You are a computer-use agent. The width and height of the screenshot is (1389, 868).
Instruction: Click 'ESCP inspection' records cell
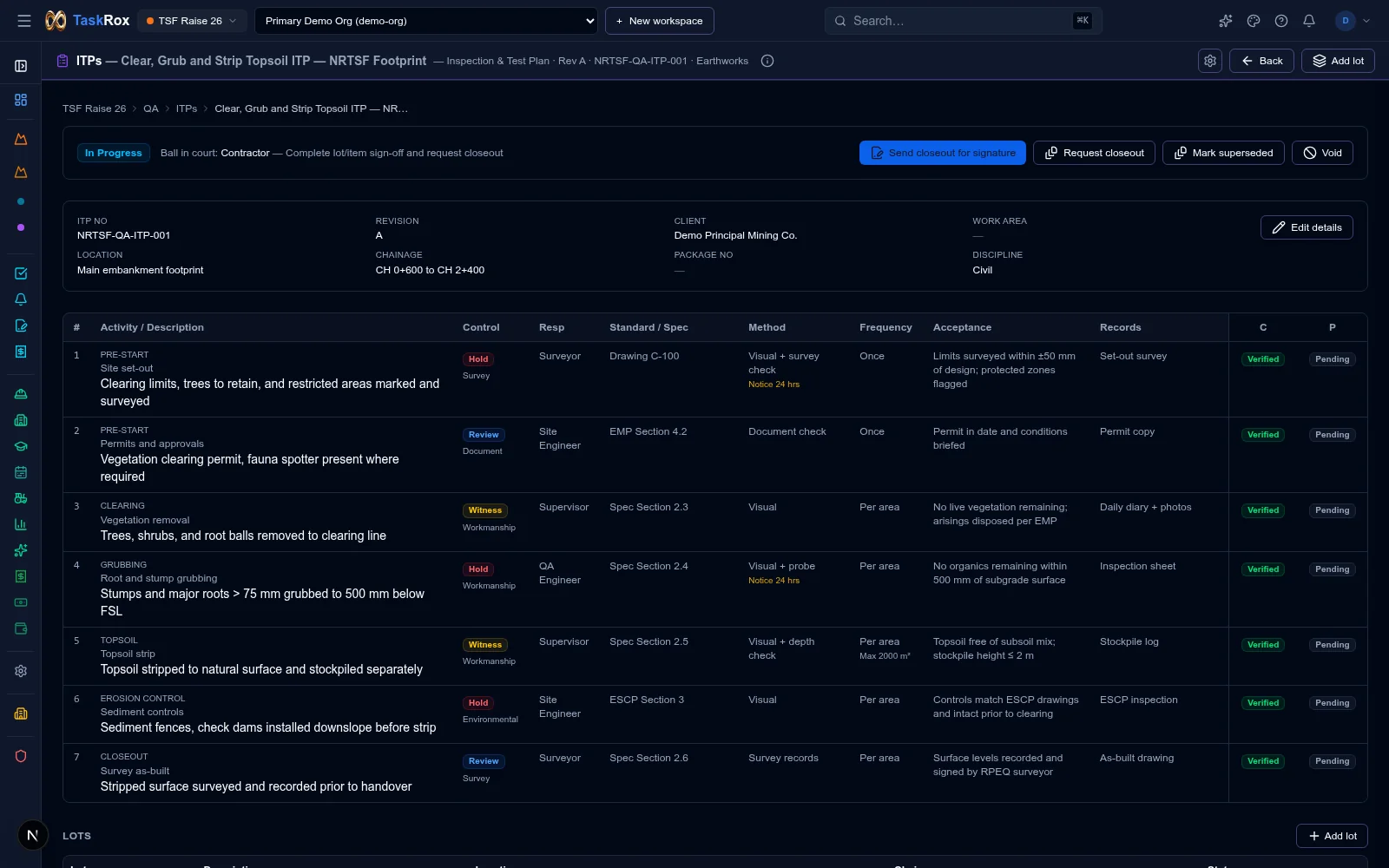click(x=1139, y=700)
